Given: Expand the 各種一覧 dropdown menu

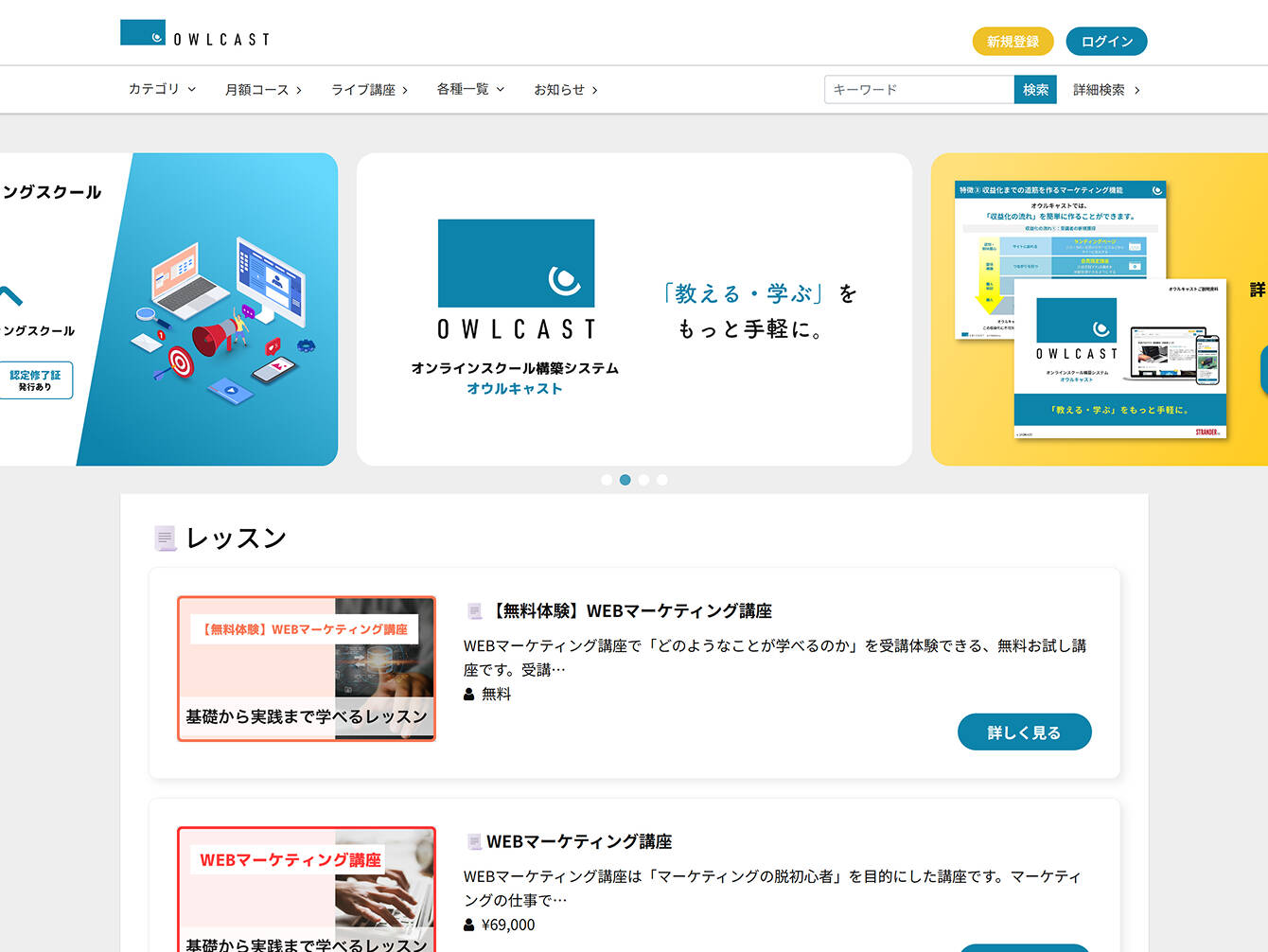Looking at the screenshot, I should click(x=471, y=89).
